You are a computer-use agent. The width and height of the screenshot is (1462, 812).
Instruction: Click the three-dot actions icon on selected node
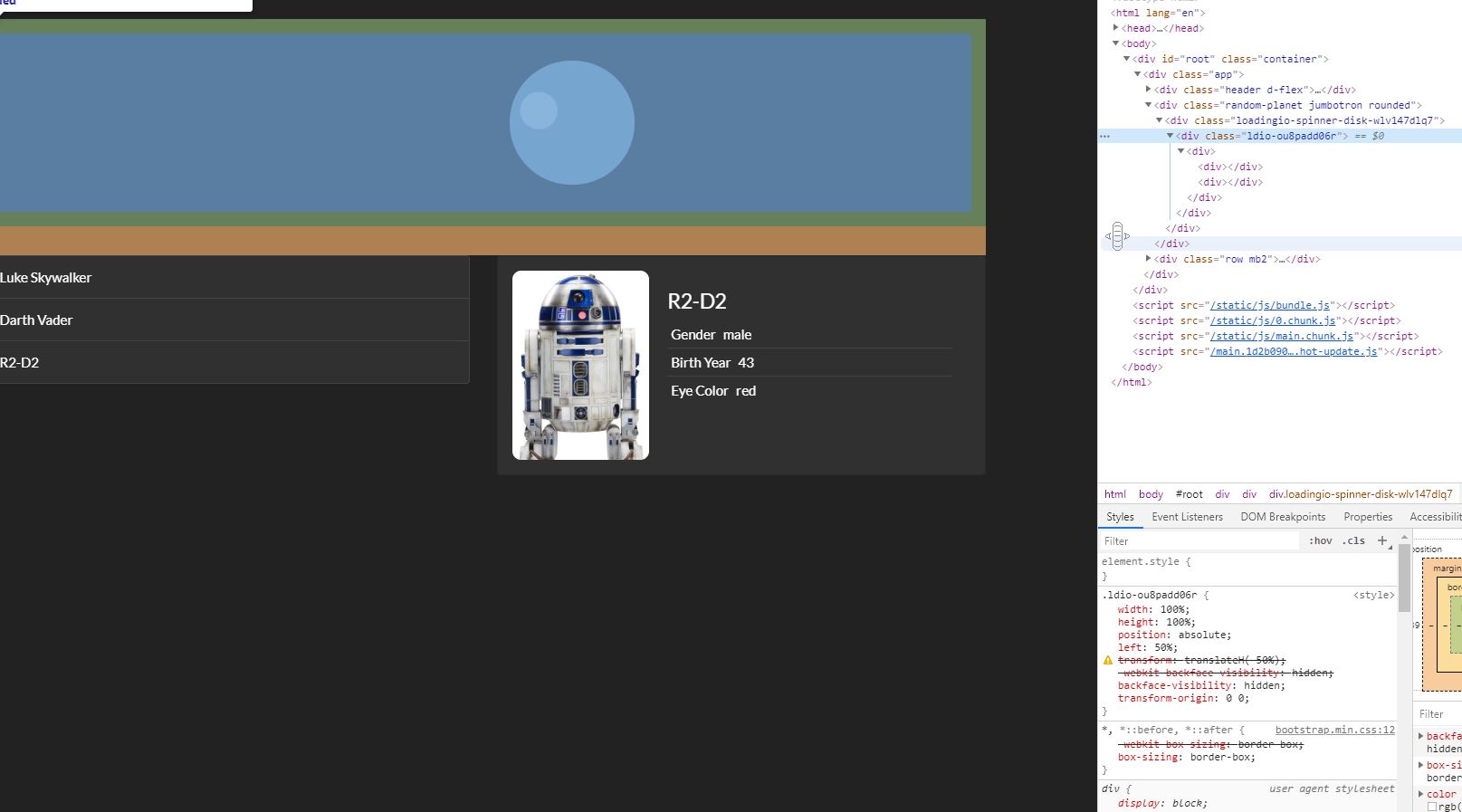(1104, 136)
